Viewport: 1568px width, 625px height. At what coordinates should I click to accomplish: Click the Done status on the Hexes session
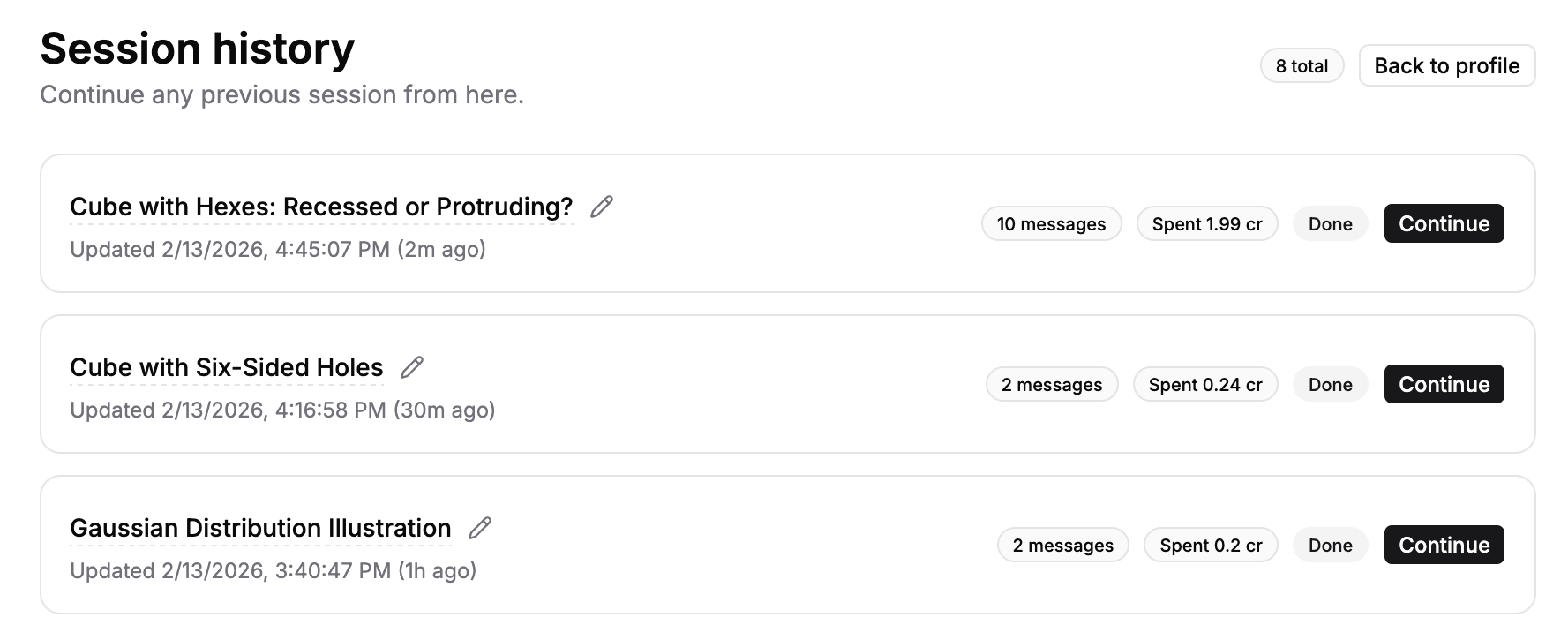[x=1330, y=223]
